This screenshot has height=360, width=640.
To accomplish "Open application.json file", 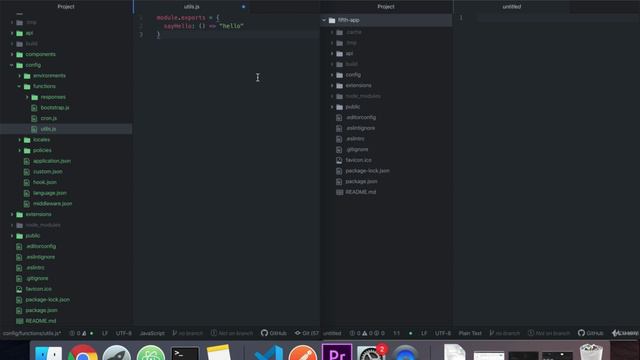I will pyautogui.click(x=52, y=161).
